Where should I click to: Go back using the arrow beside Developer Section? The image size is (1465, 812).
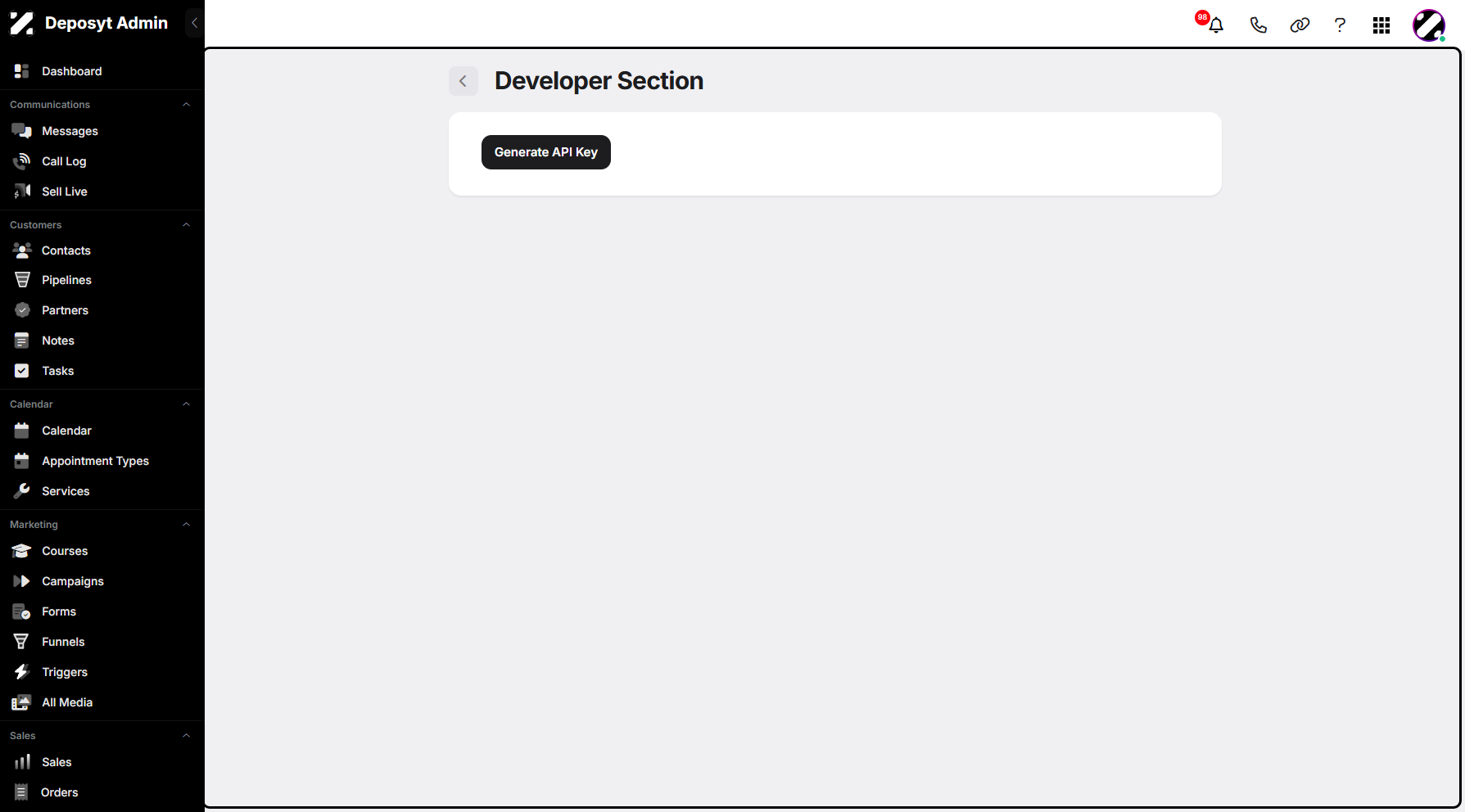463,81
